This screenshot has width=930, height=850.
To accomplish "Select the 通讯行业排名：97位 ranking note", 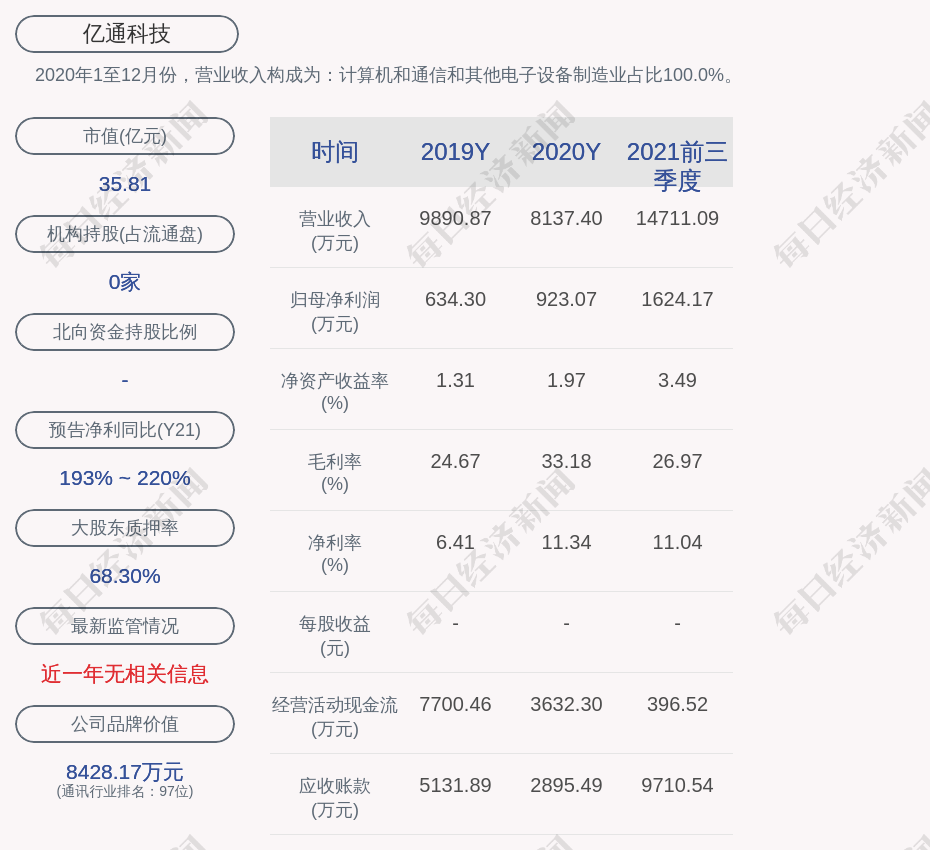I will [x=125, y=791].
